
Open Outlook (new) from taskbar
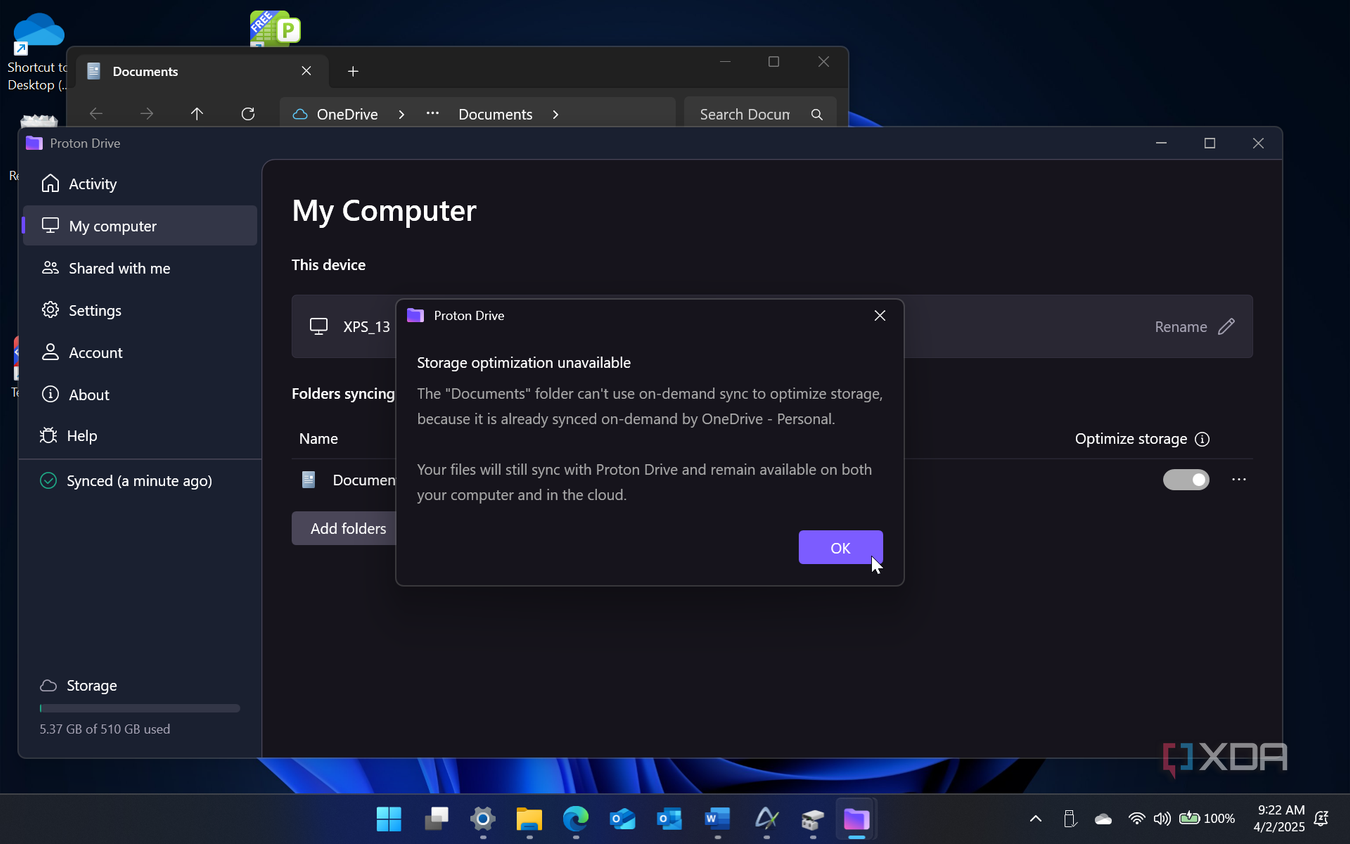click(623, 819)
